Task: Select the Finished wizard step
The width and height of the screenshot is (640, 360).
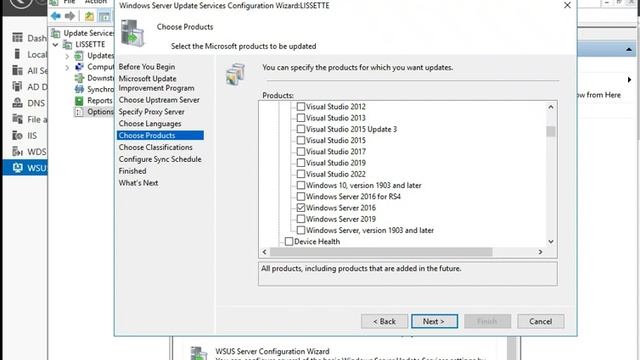Action: point(132,171)
